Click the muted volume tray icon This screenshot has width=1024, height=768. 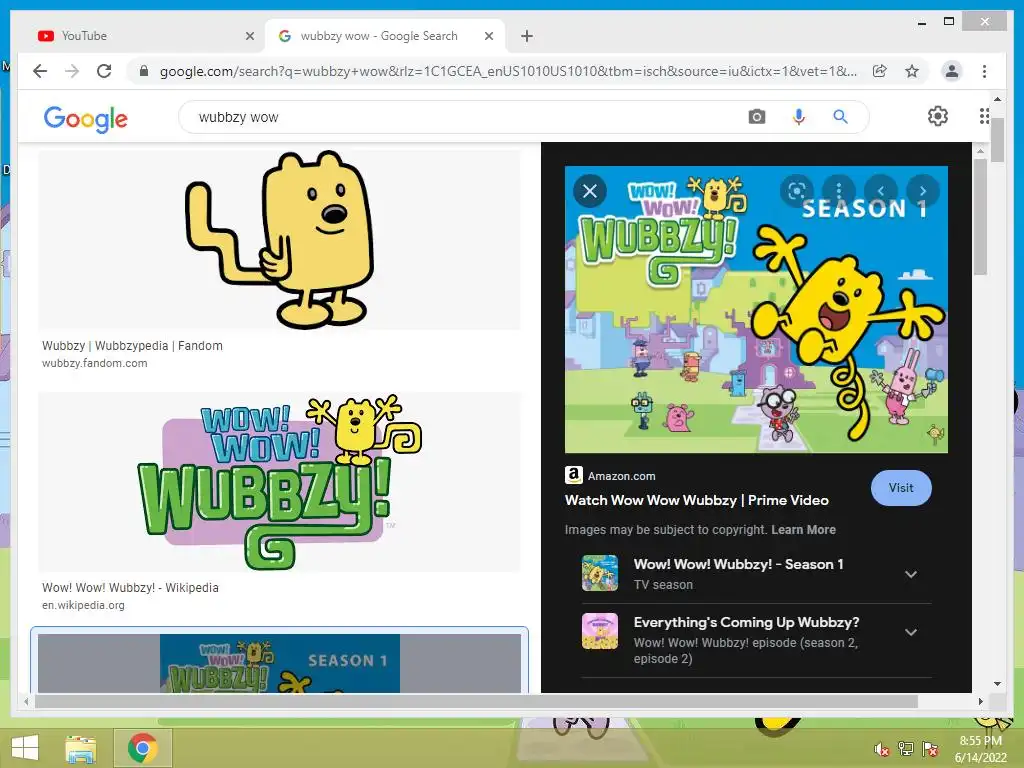point(881,749)
